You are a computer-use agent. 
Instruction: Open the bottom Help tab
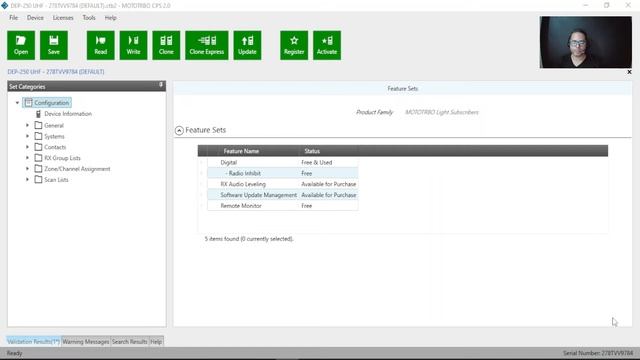[x=156, y=342]
